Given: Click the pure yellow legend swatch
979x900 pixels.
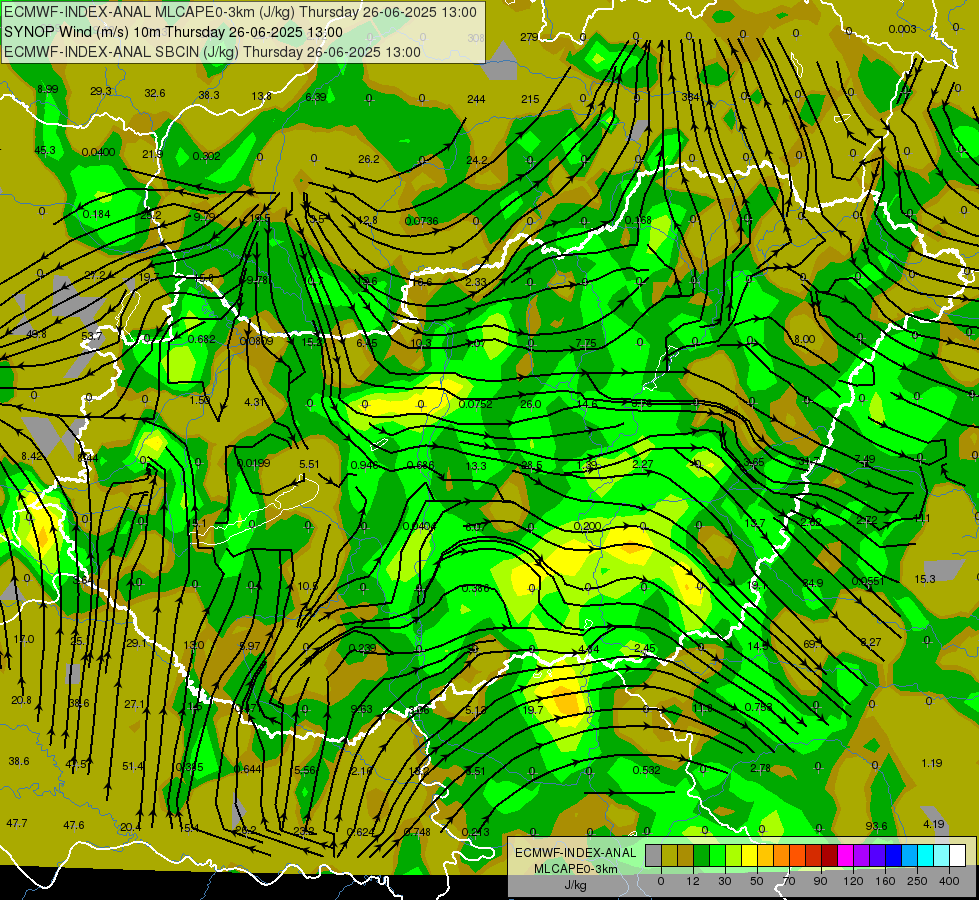Looking at the screenshot, I should tap(750, 855).
